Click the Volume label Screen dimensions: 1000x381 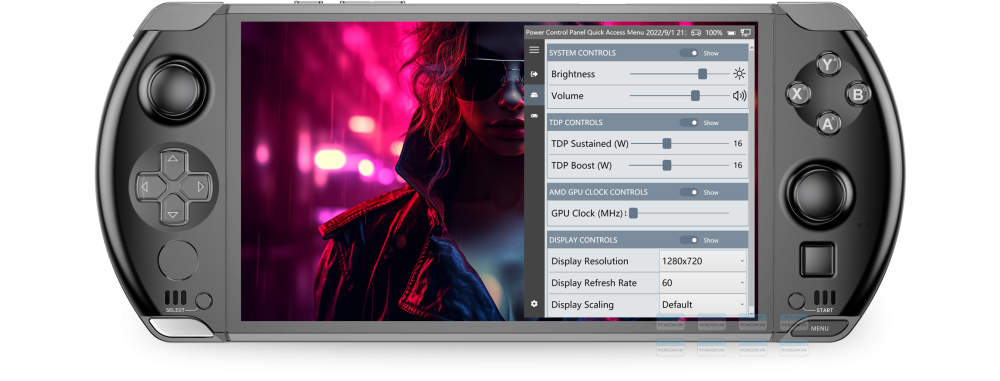(567, 96)
